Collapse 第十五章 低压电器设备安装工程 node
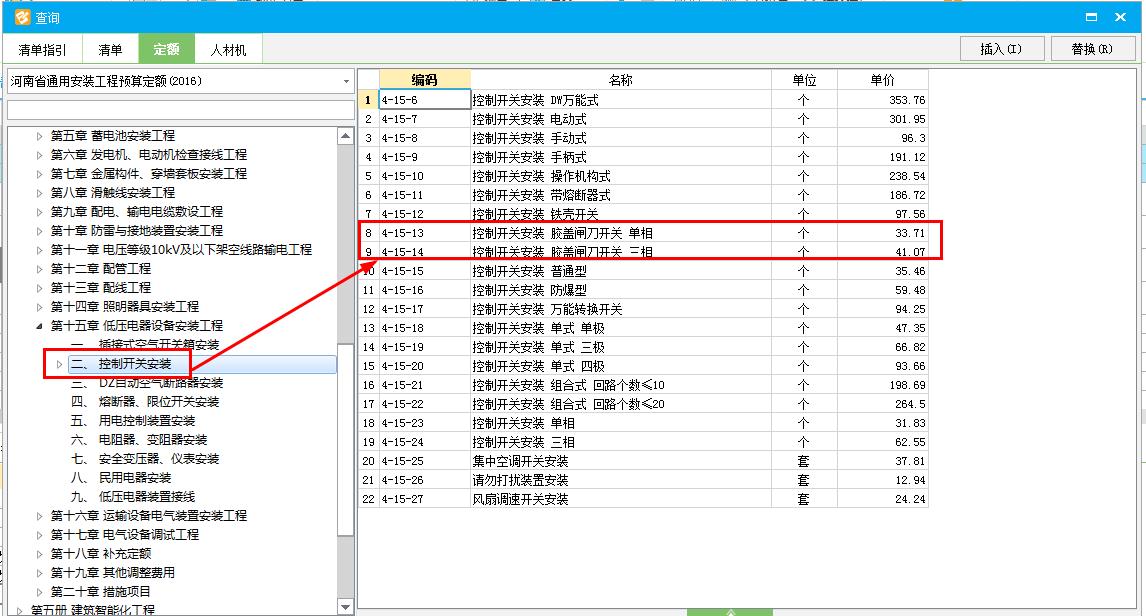 pos(39,326)
